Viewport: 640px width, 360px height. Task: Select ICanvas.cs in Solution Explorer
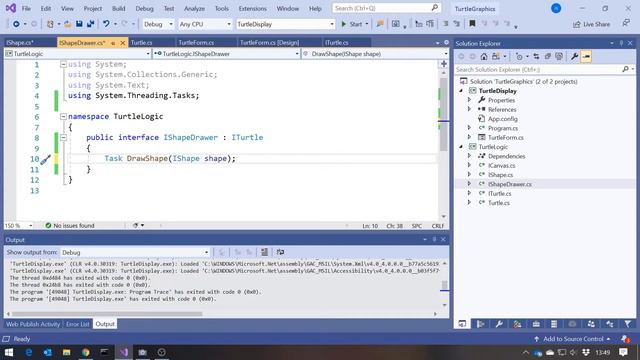click(x=502, y=165)
